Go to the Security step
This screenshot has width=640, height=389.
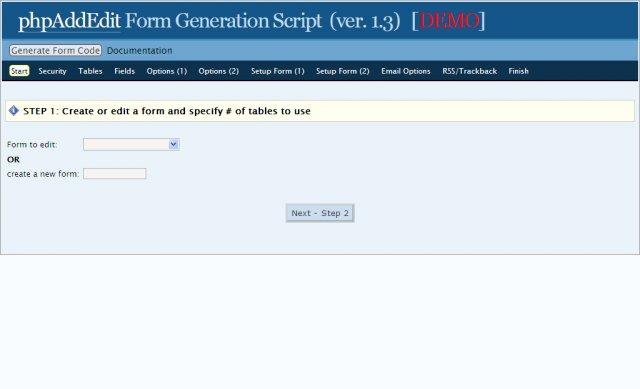pyautogui.click(x=52, y=71)
